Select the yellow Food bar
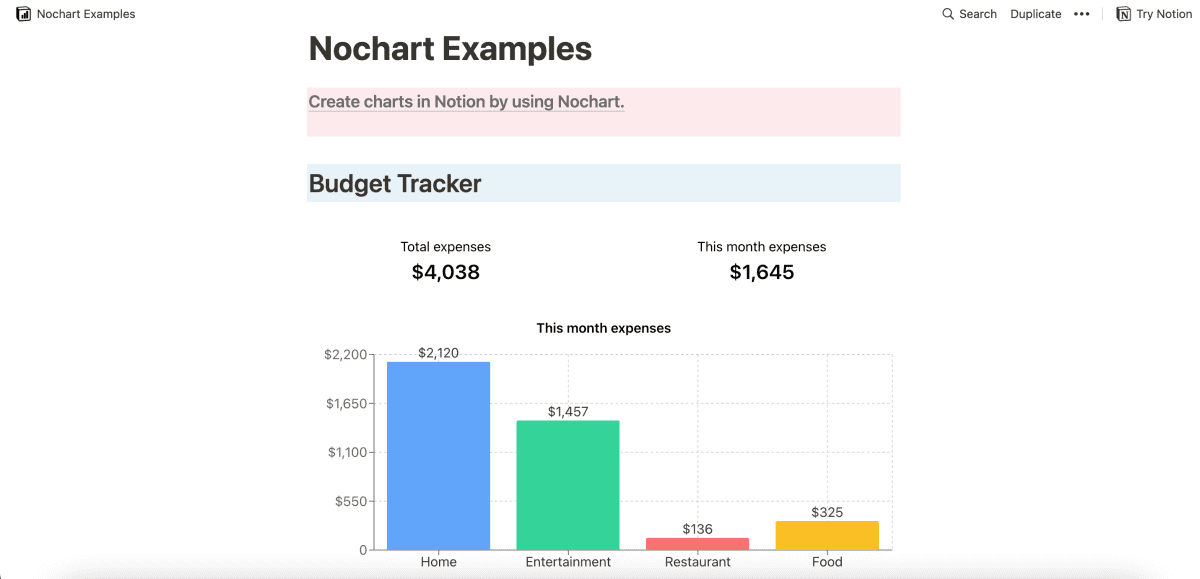Image resolution: width=1200 pixels, height=579 pixels. pyautogui.click(x=827, y=534)
